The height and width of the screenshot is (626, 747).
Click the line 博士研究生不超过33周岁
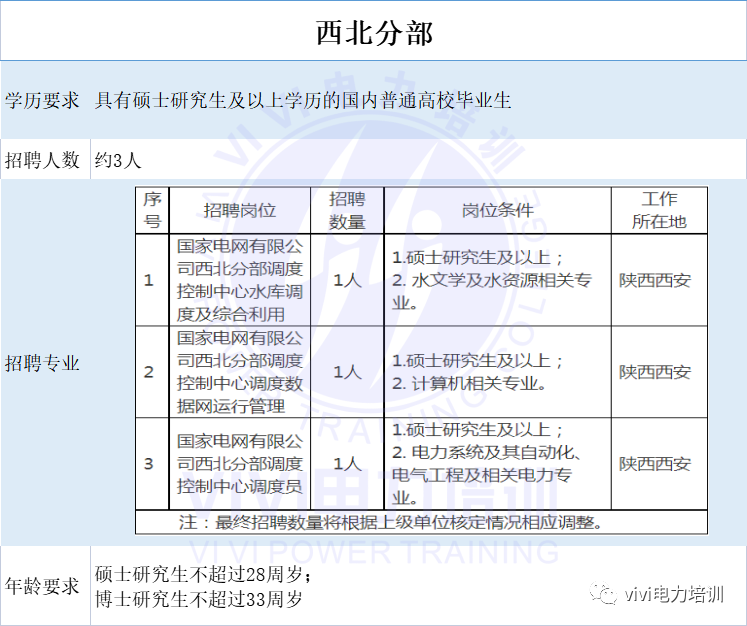coord(199,599)
